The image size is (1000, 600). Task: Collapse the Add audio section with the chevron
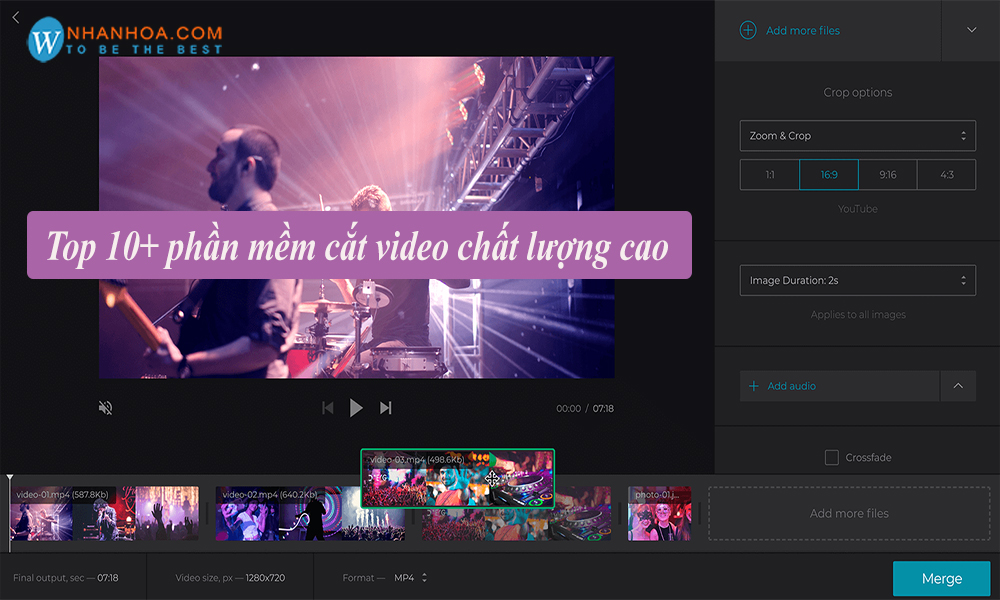click(957, 386)
